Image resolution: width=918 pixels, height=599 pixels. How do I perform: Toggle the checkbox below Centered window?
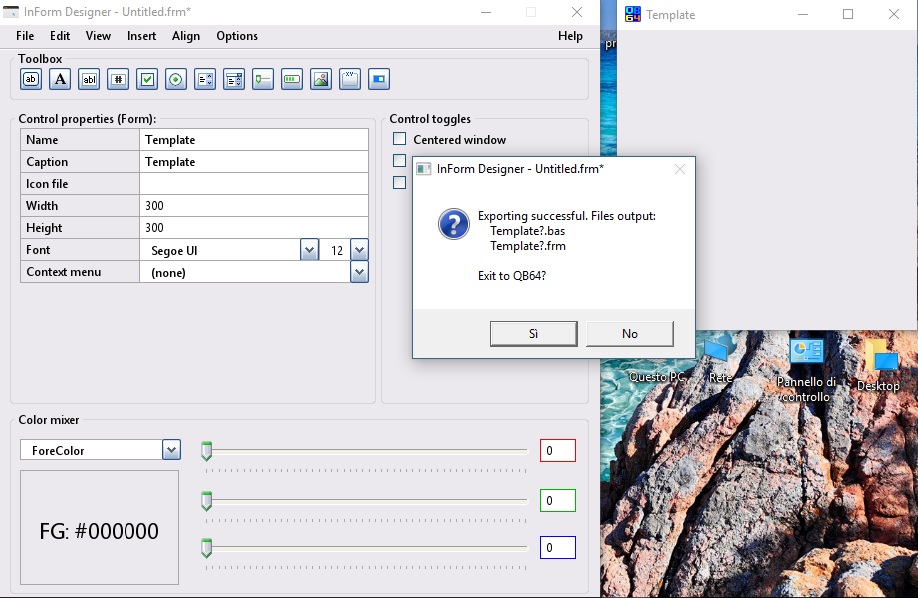tap(399, 160)
